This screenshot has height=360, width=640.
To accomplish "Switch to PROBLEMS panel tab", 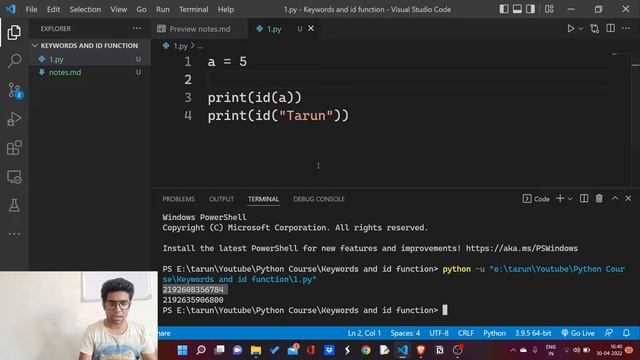I will click(x=179, y=199).
